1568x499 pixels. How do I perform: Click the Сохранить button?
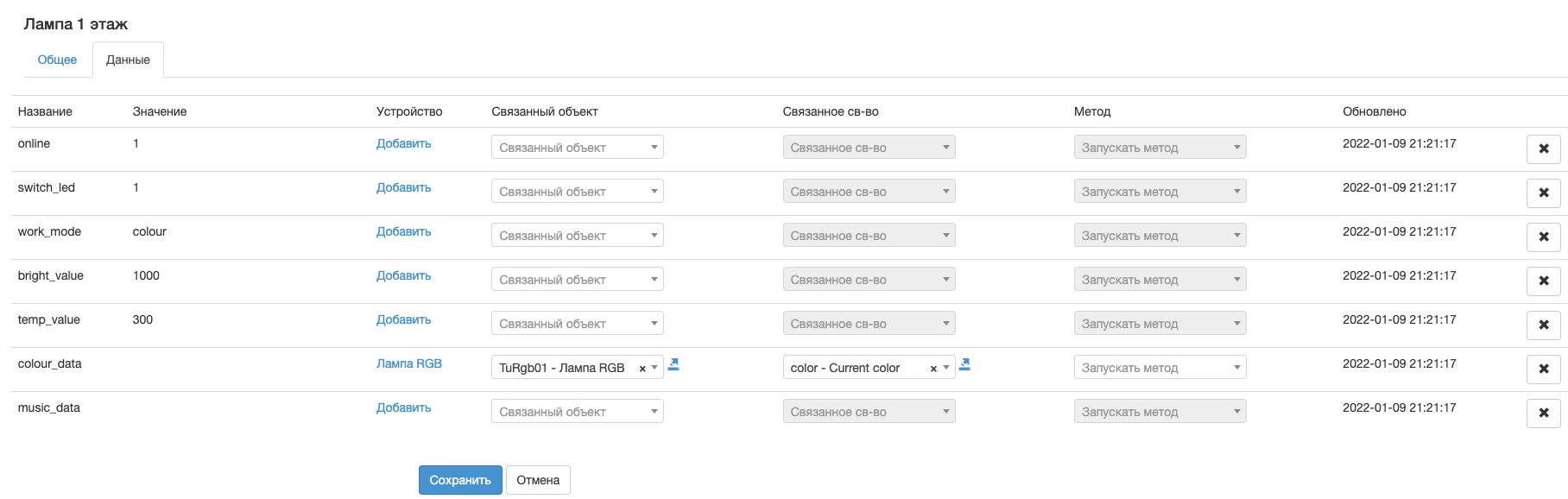pos(460,480)
